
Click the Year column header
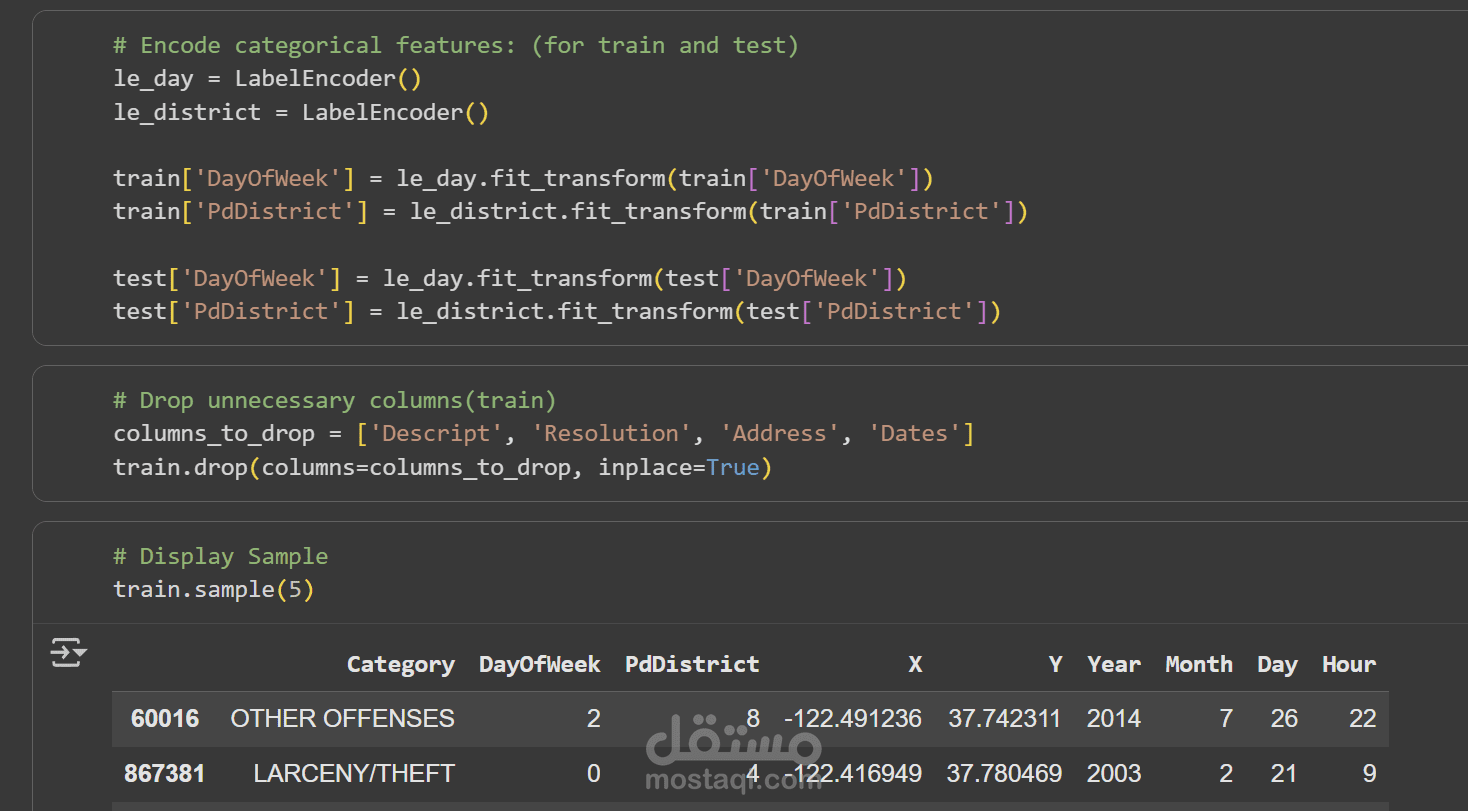(1114, 665)
